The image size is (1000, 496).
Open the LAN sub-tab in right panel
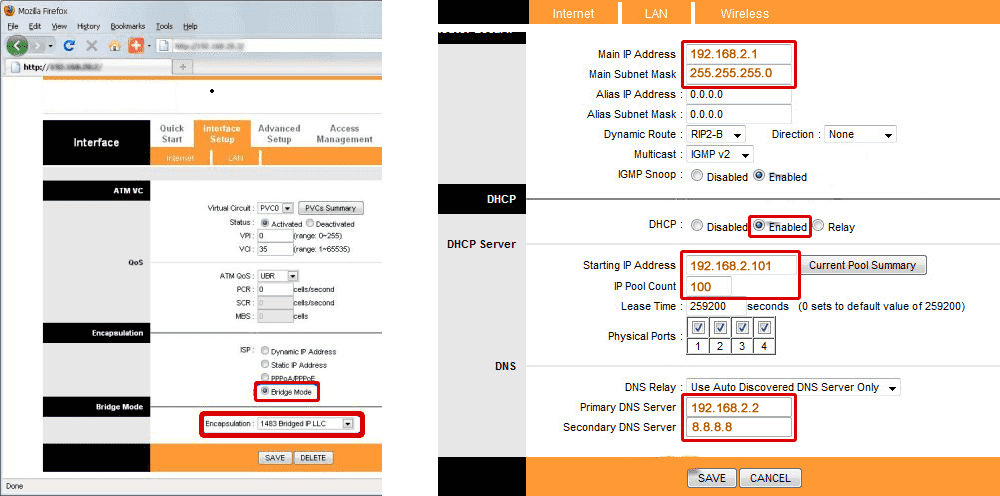[654, 13]
